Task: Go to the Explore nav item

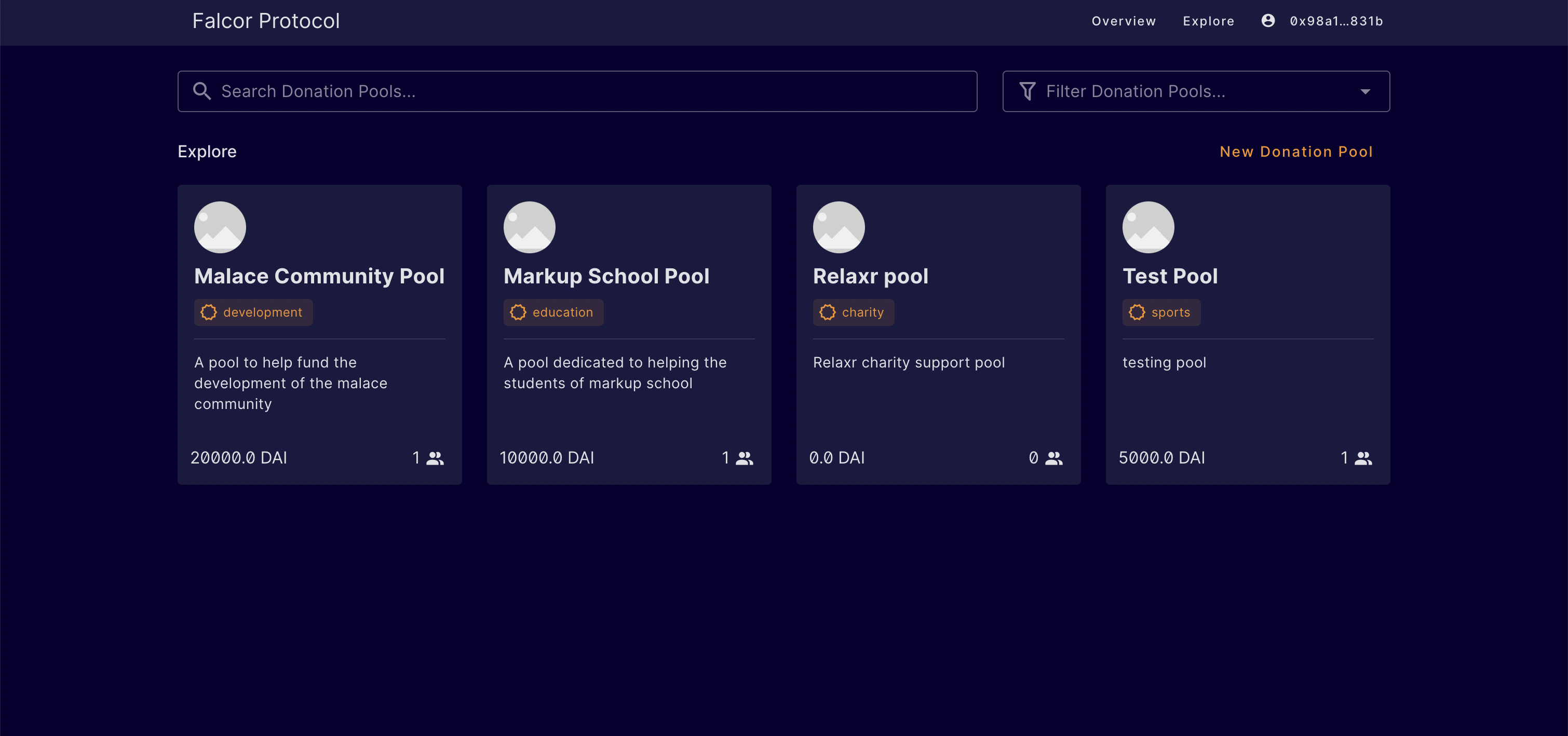Action: [x=1208, y=21]
